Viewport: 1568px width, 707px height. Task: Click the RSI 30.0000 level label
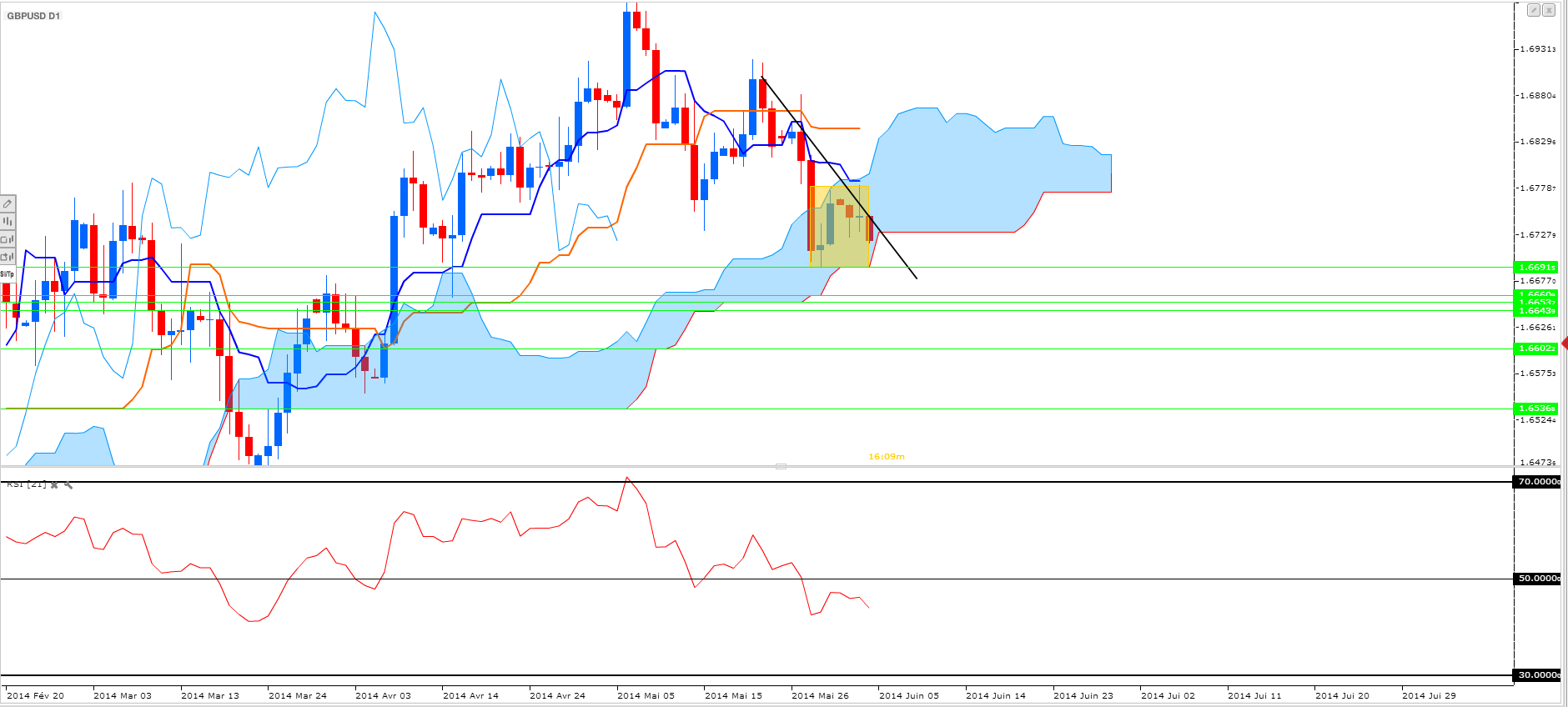pyautogui.click(x=1536, y=675)
